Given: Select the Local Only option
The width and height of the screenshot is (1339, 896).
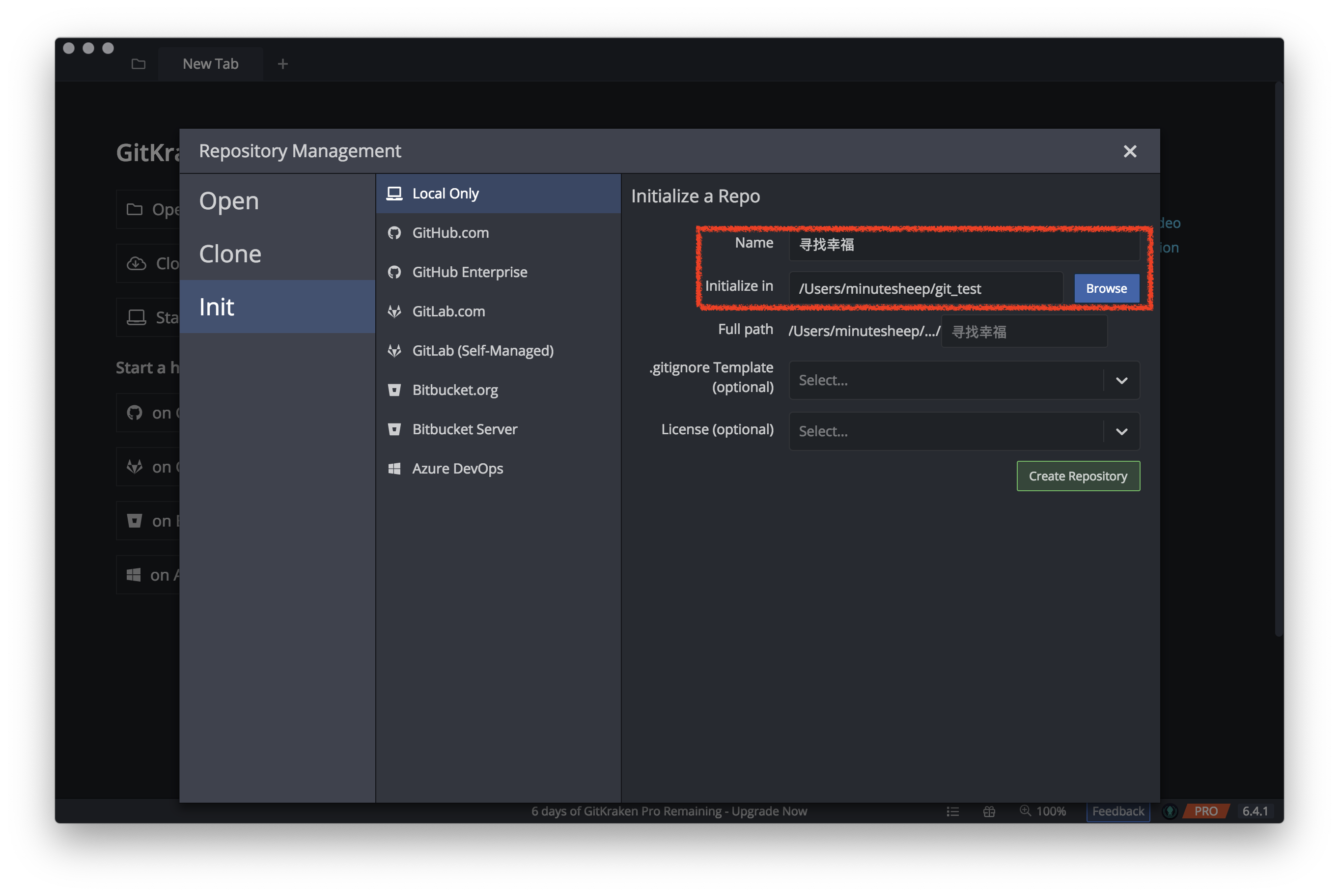Looking at the screenshot, I should click(446, 194).
